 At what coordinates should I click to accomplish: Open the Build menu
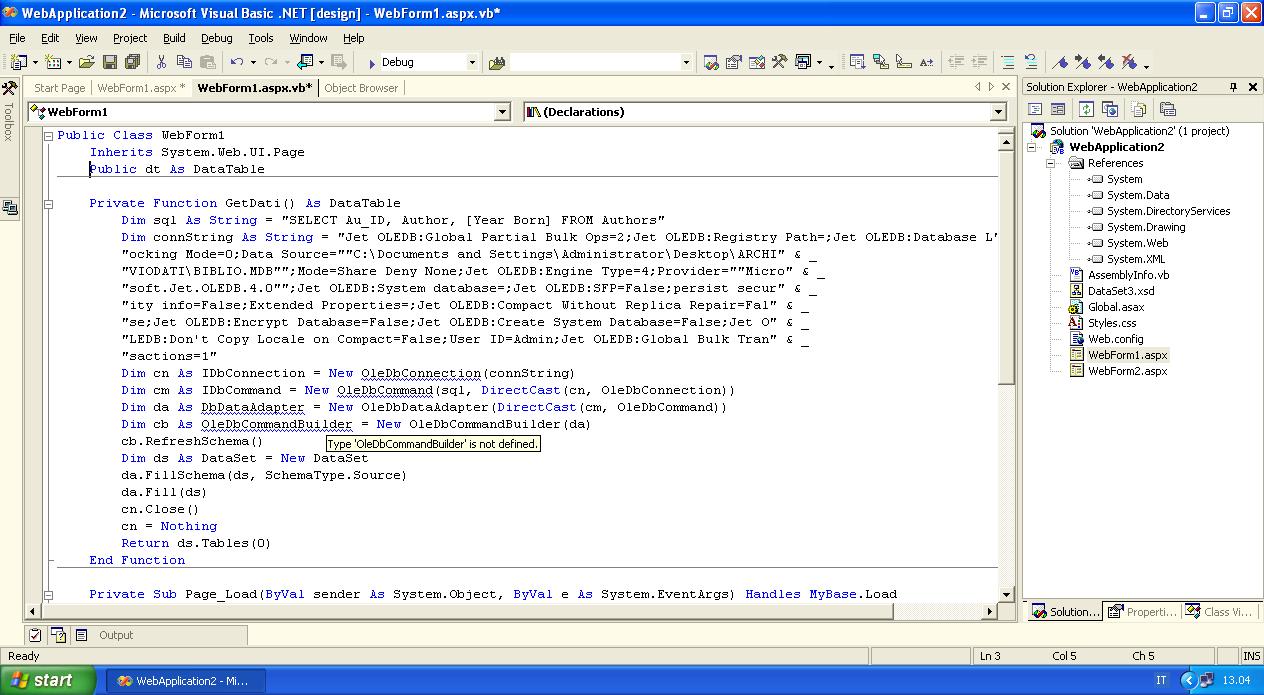click(x=174, y=38)
